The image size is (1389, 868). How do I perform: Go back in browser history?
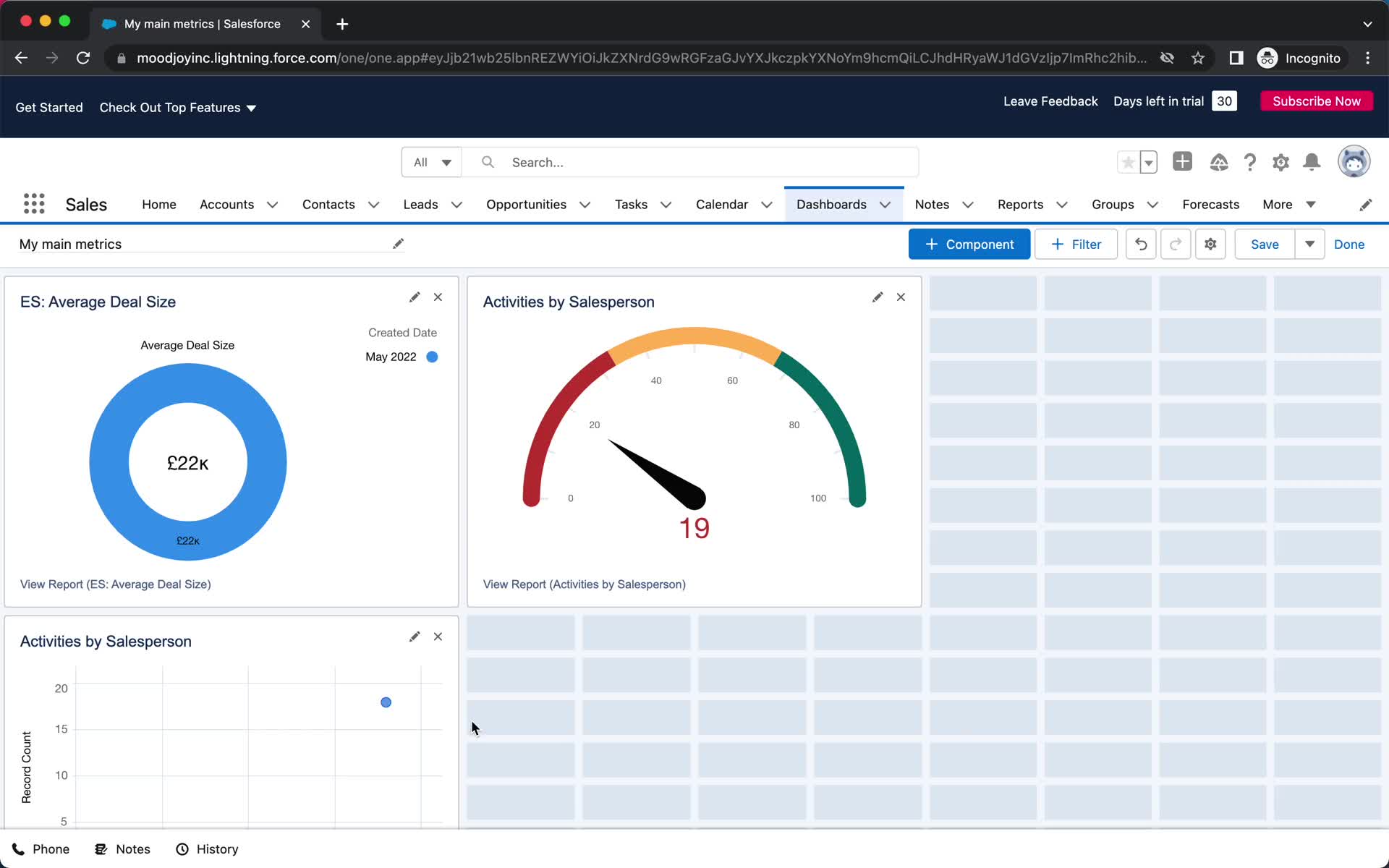coord(21,58)
